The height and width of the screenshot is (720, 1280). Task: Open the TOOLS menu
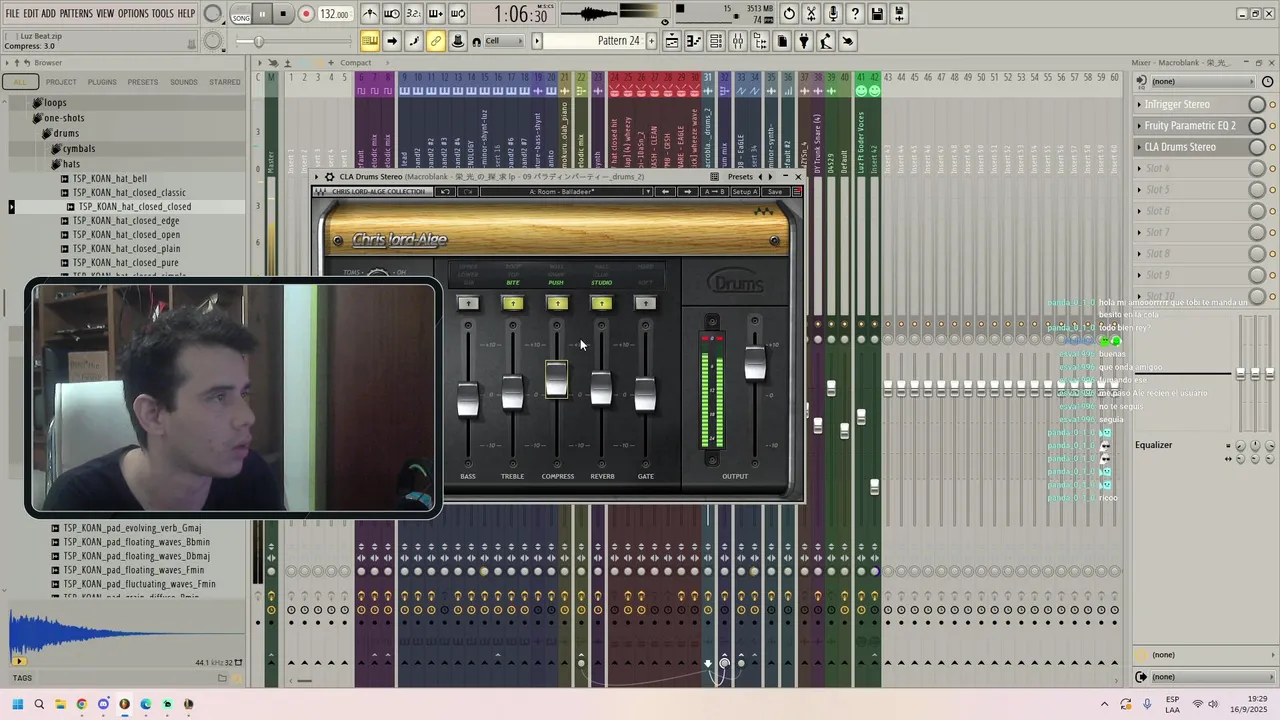163,13
